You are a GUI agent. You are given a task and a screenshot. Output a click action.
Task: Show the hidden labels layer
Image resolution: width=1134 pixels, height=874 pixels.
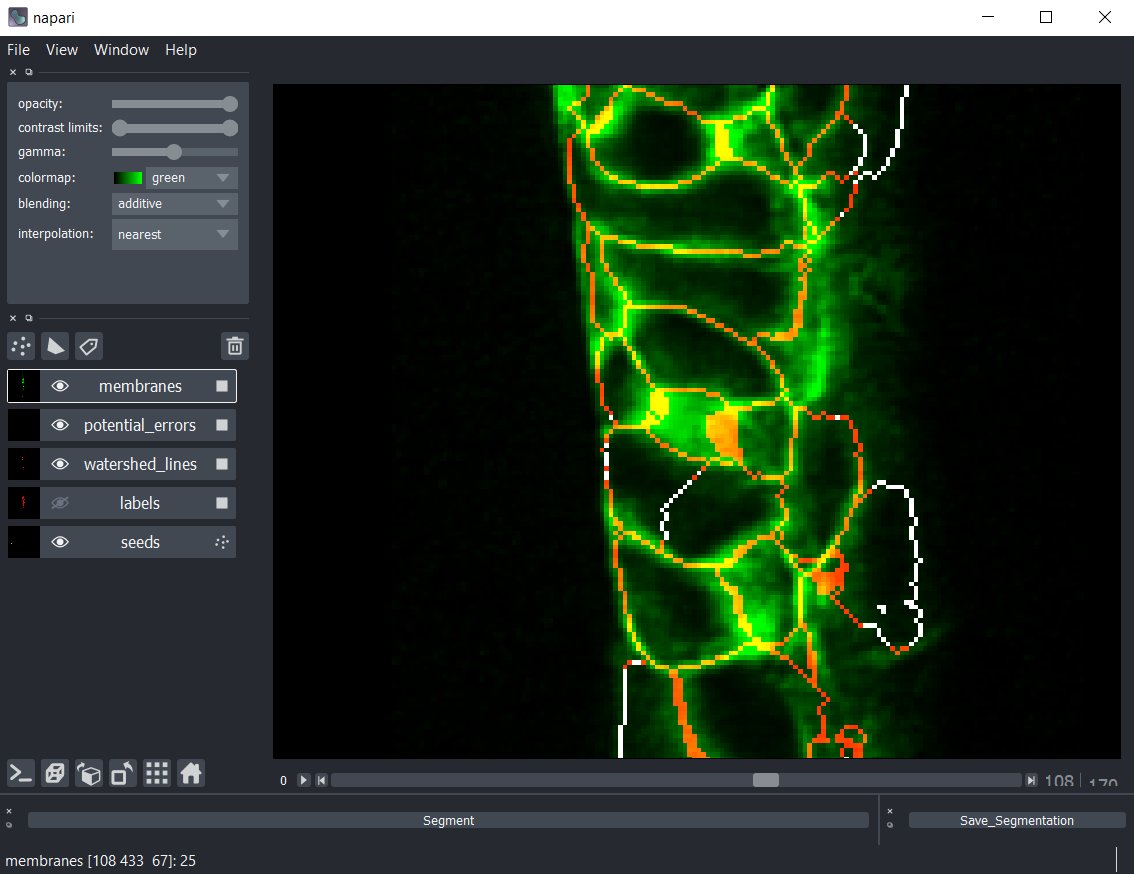pos(60,502)
